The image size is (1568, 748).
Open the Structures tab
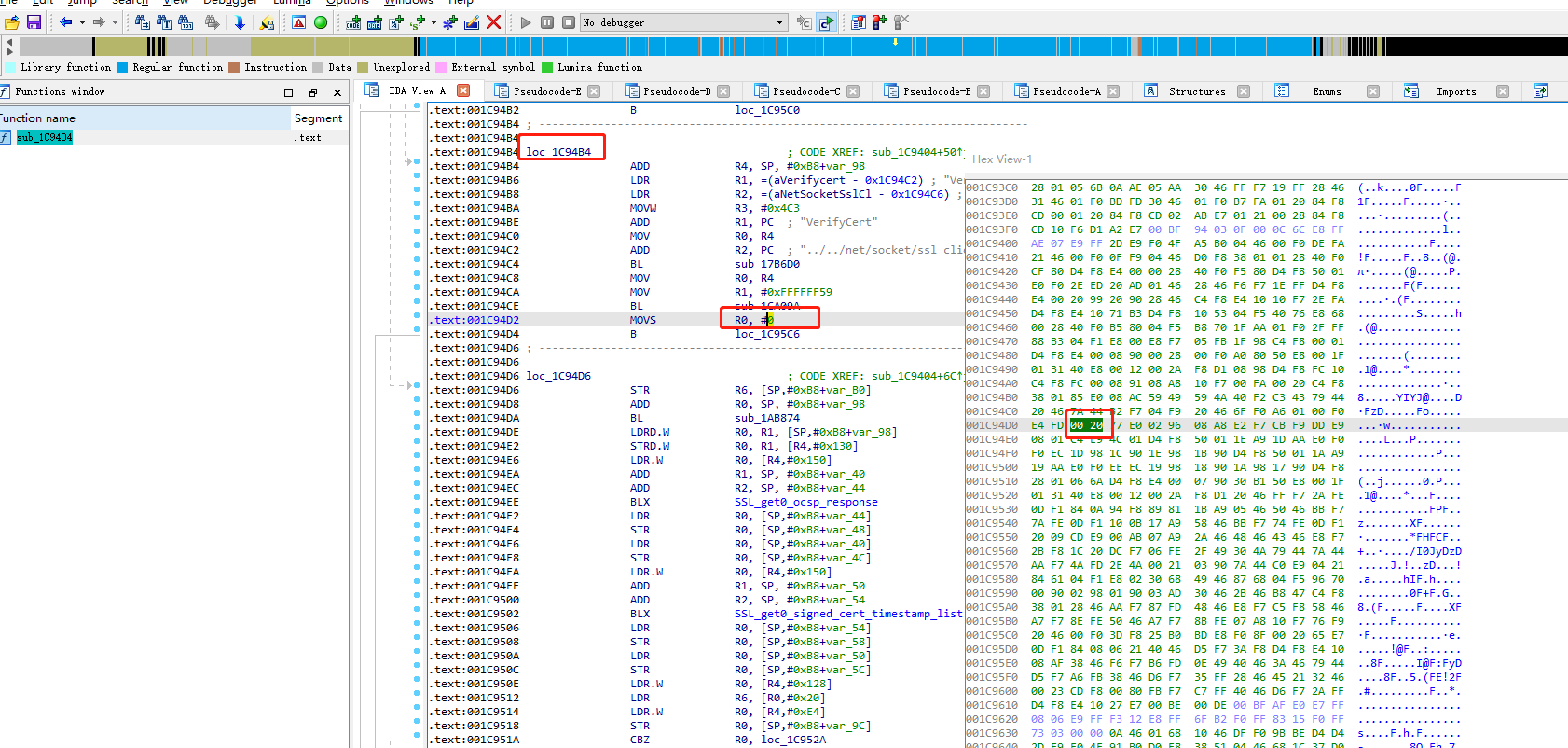pyautogui.click(x=1197, y=91)
